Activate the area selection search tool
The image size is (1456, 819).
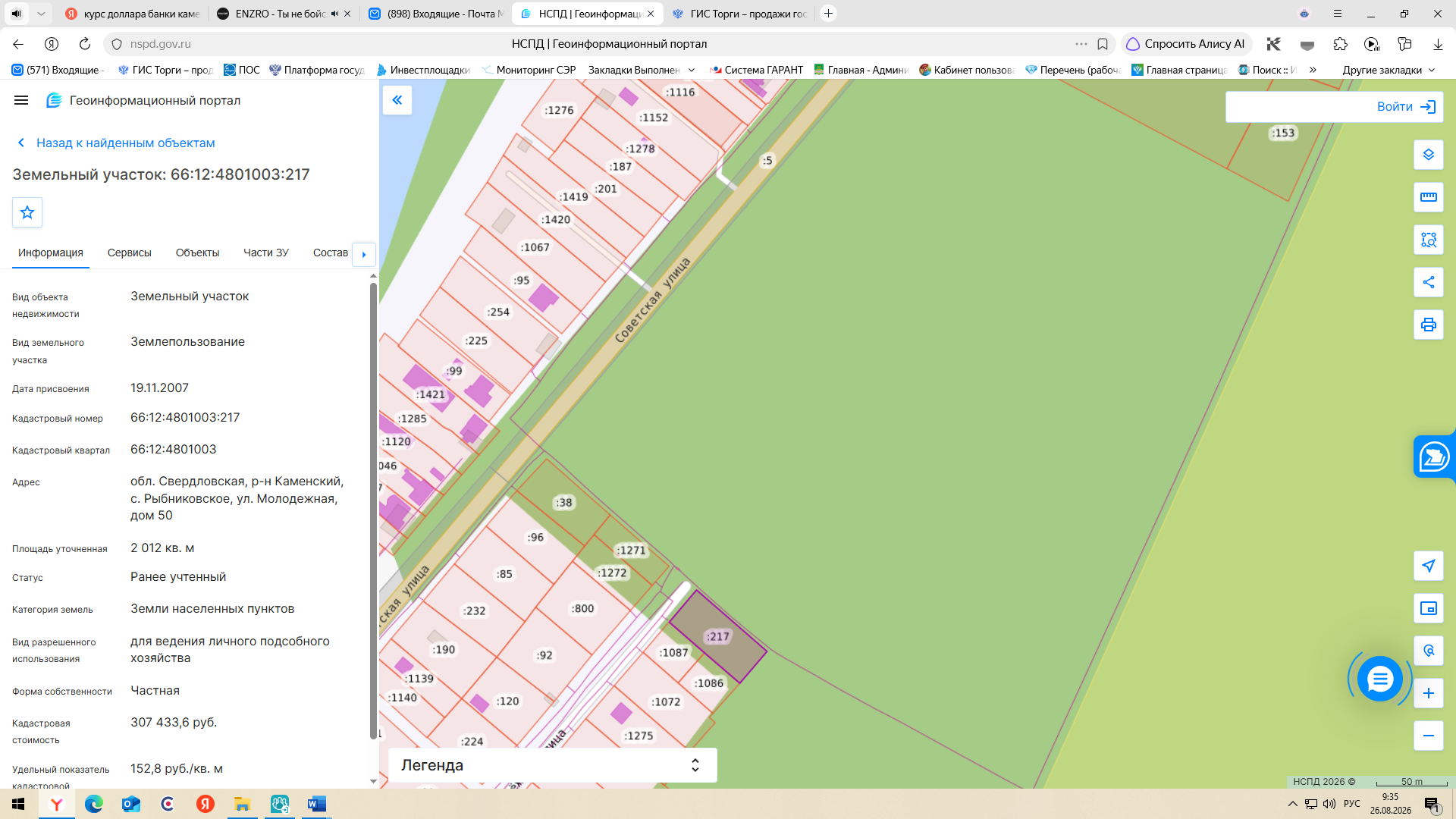[1429, 240]
